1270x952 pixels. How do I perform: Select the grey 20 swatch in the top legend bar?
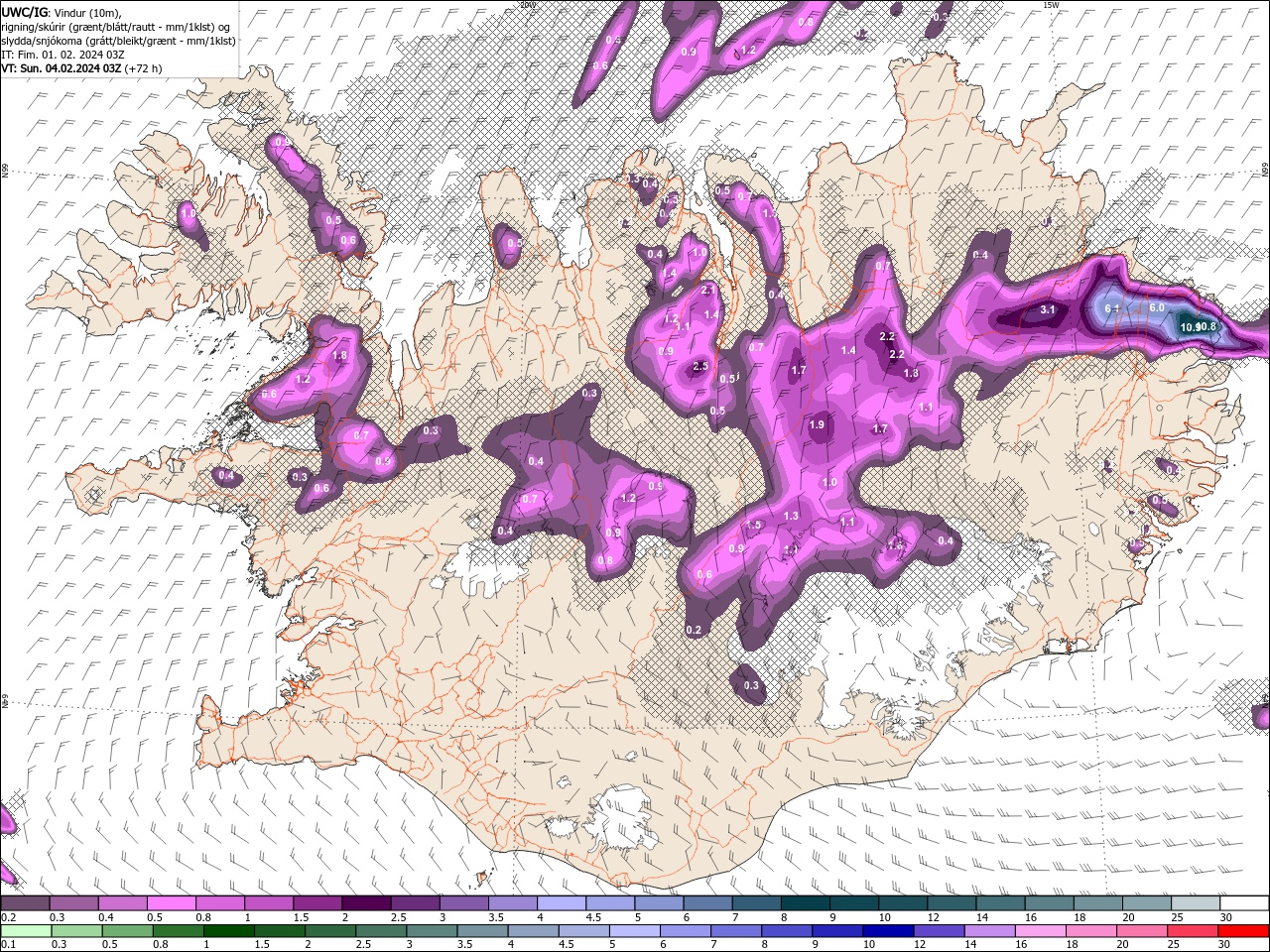click(1146, 902)
